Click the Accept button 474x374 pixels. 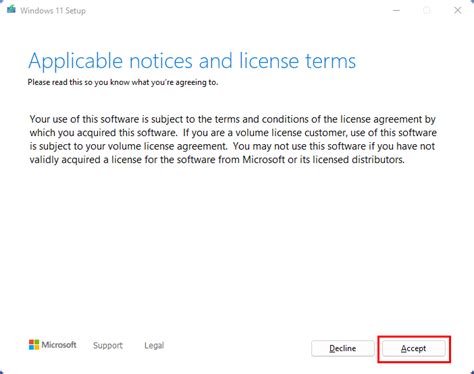point(413,349)
